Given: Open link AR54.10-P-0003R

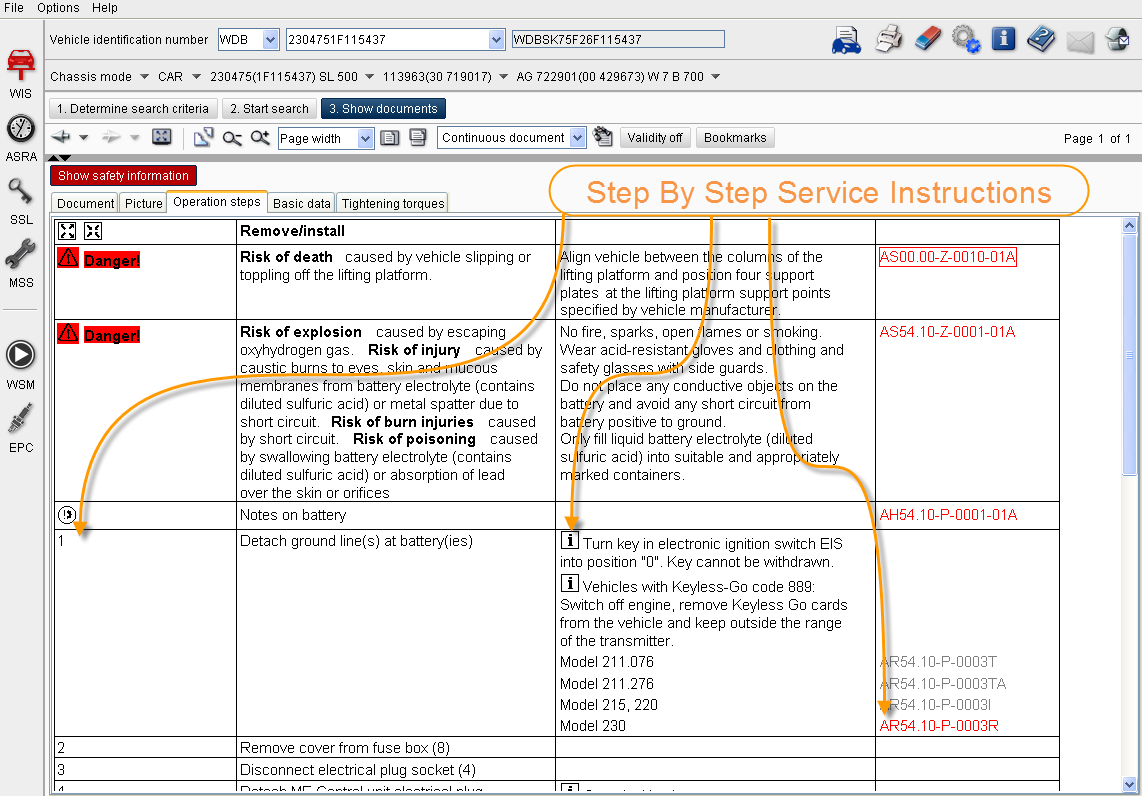Looking at the screenshot, I should point(939,725).
